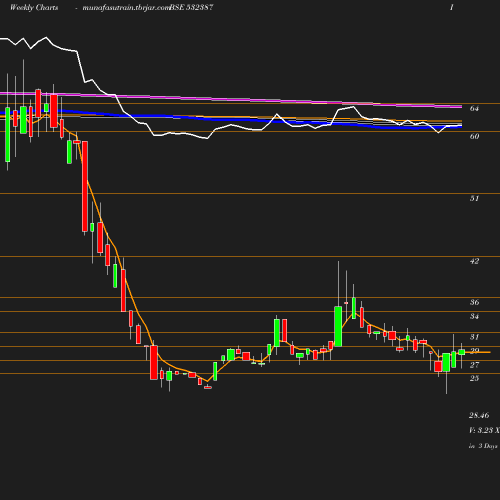Click the 'V: 3.28 X' volume text

(x=484, y=430)
